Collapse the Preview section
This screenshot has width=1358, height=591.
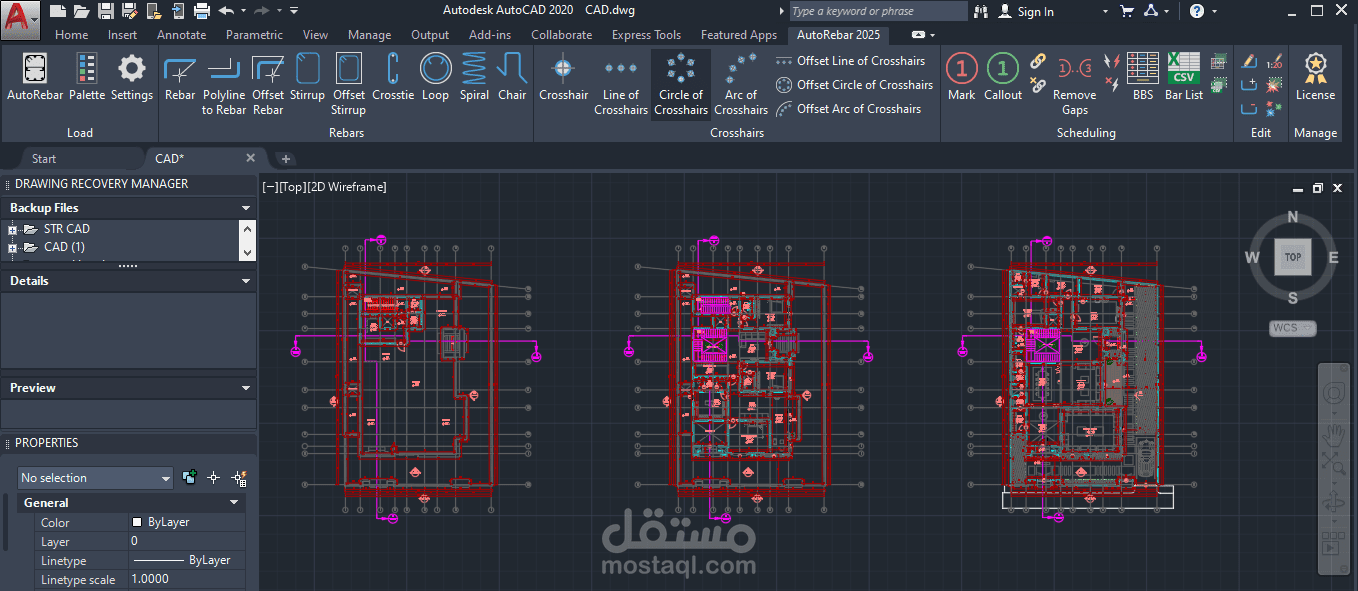pos(246,388)
